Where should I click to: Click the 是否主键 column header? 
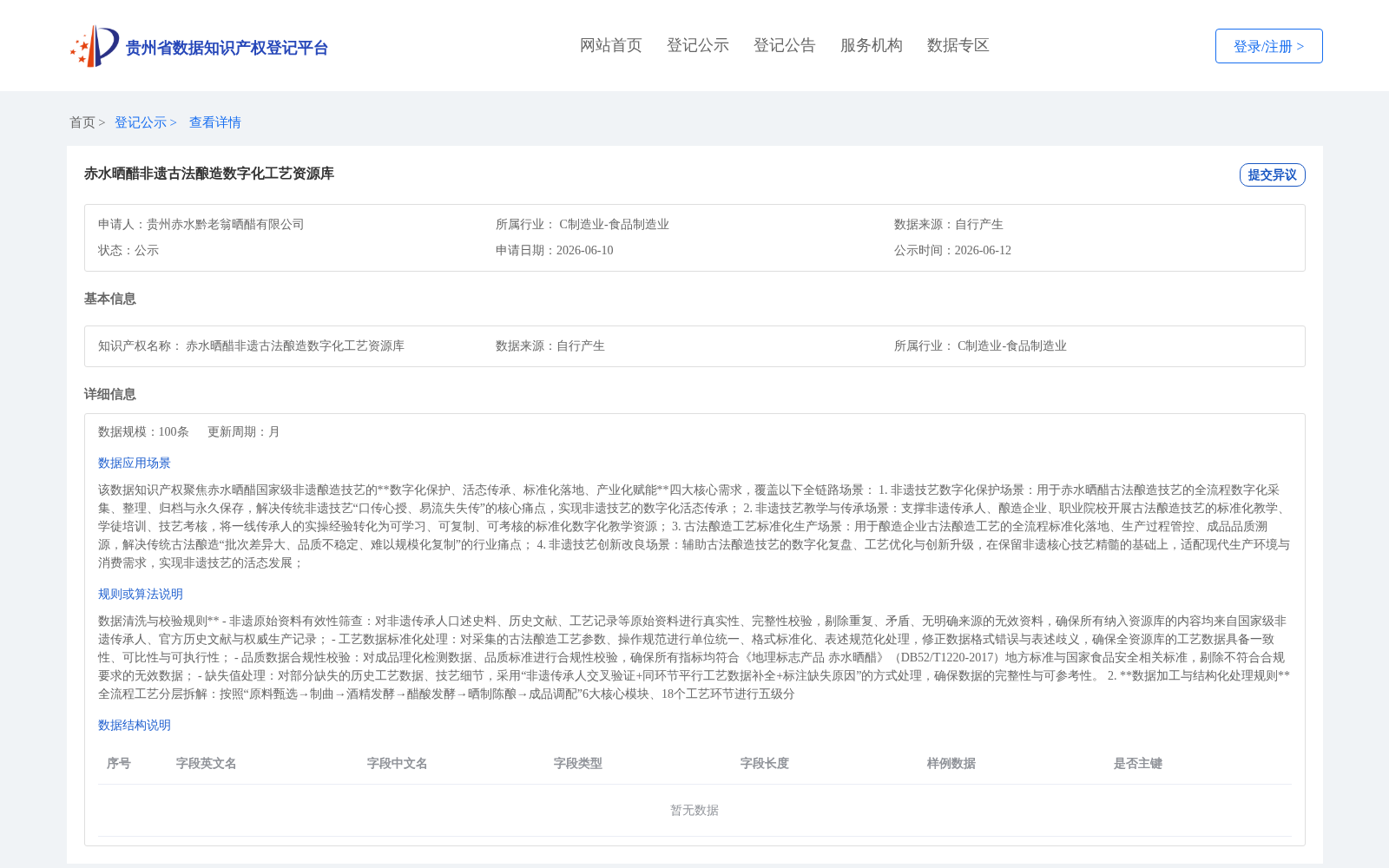pos(1138,763)
